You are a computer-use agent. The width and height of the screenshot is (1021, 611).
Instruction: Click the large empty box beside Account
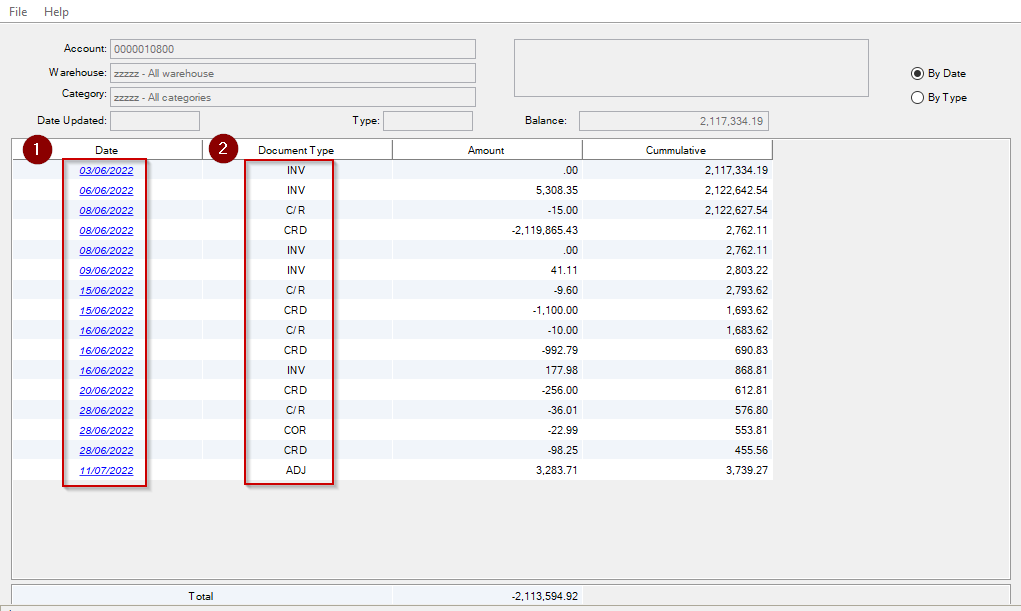(690, 68)
